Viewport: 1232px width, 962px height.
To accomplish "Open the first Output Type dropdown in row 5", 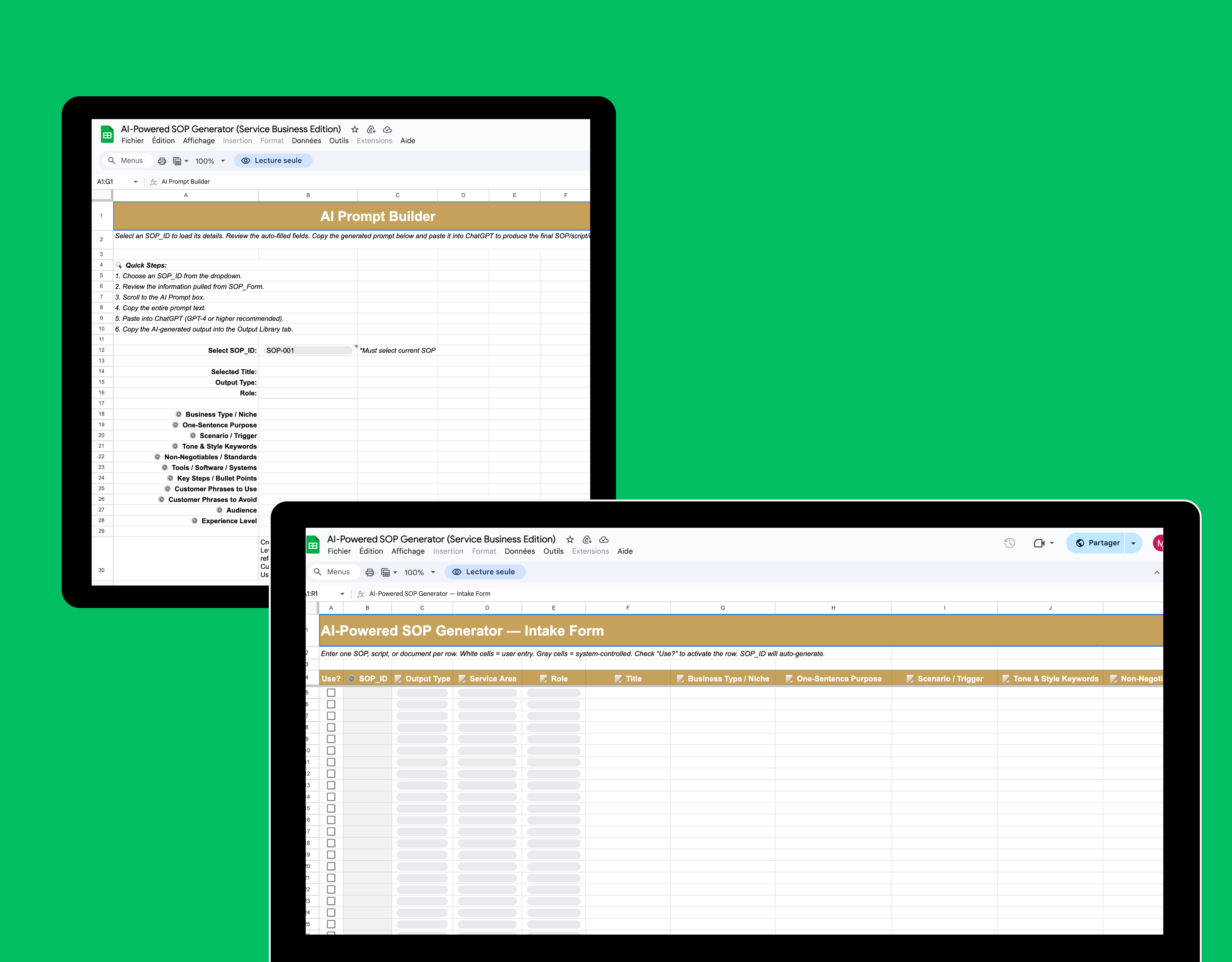I will point(422,692).
